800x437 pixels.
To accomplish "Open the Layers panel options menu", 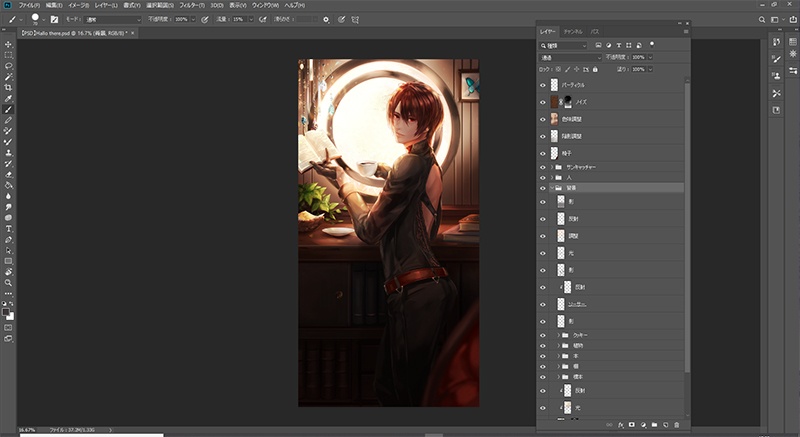I will (686, 32).
